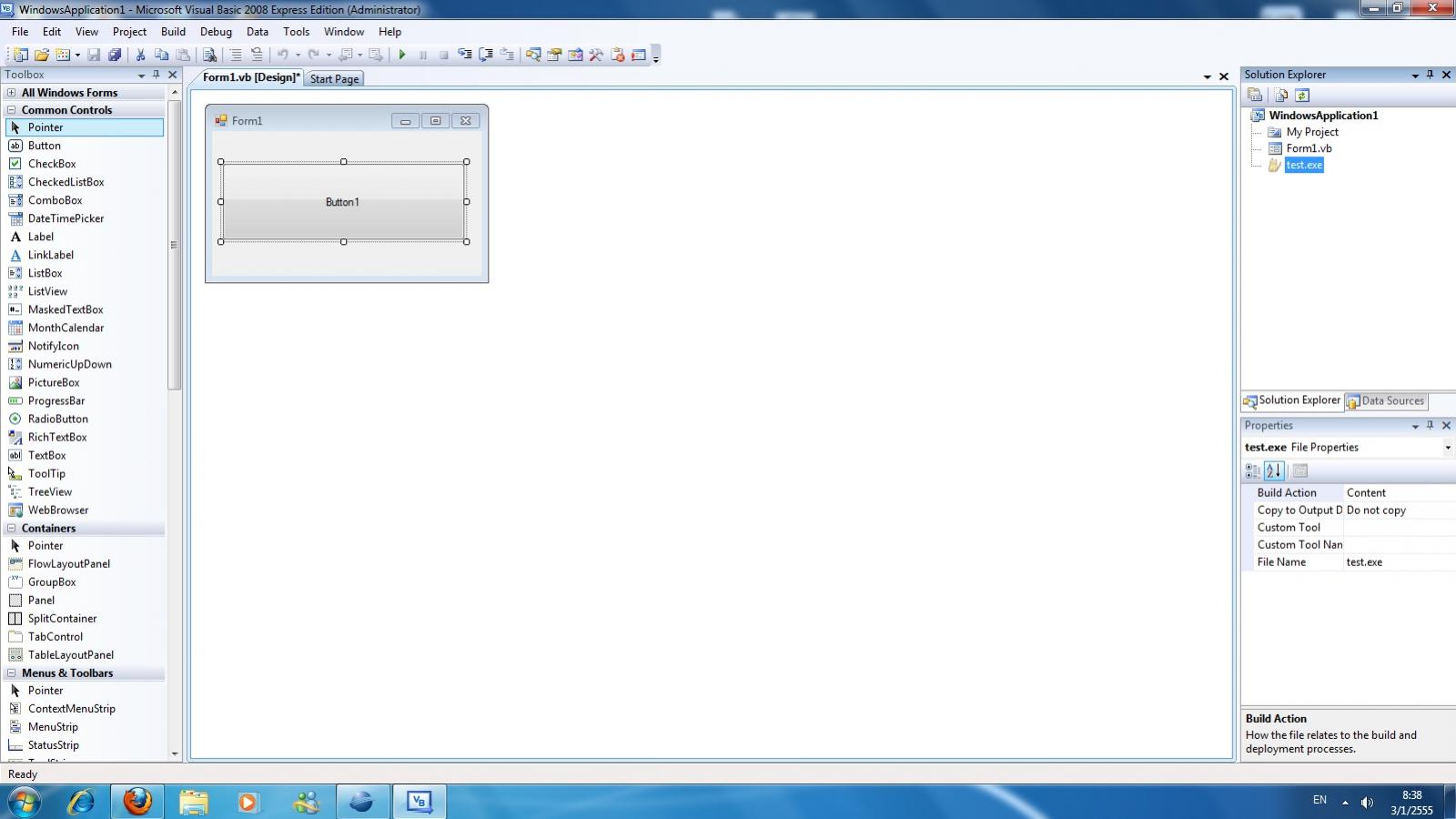
Task: Open Windows Explorer folder in taskbar
Action: point(193,802)
